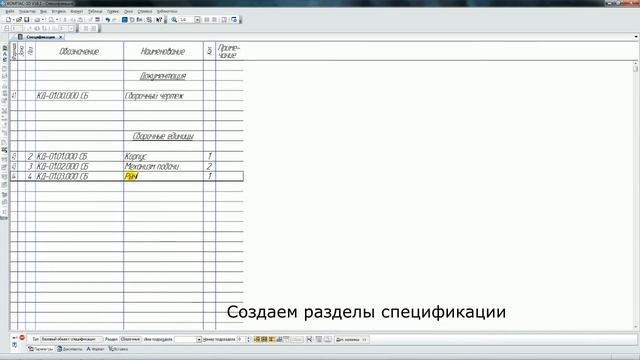
Task: Click the Обозначение column header
Action: point(79,51)
